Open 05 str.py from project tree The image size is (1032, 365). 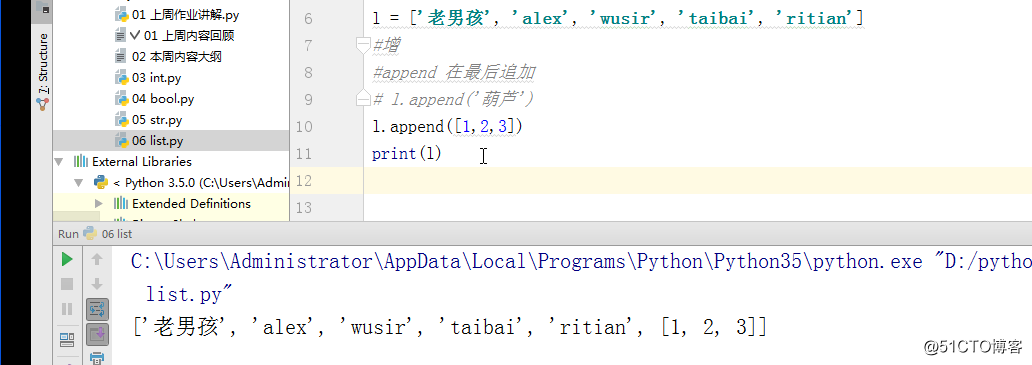point(157,120)
